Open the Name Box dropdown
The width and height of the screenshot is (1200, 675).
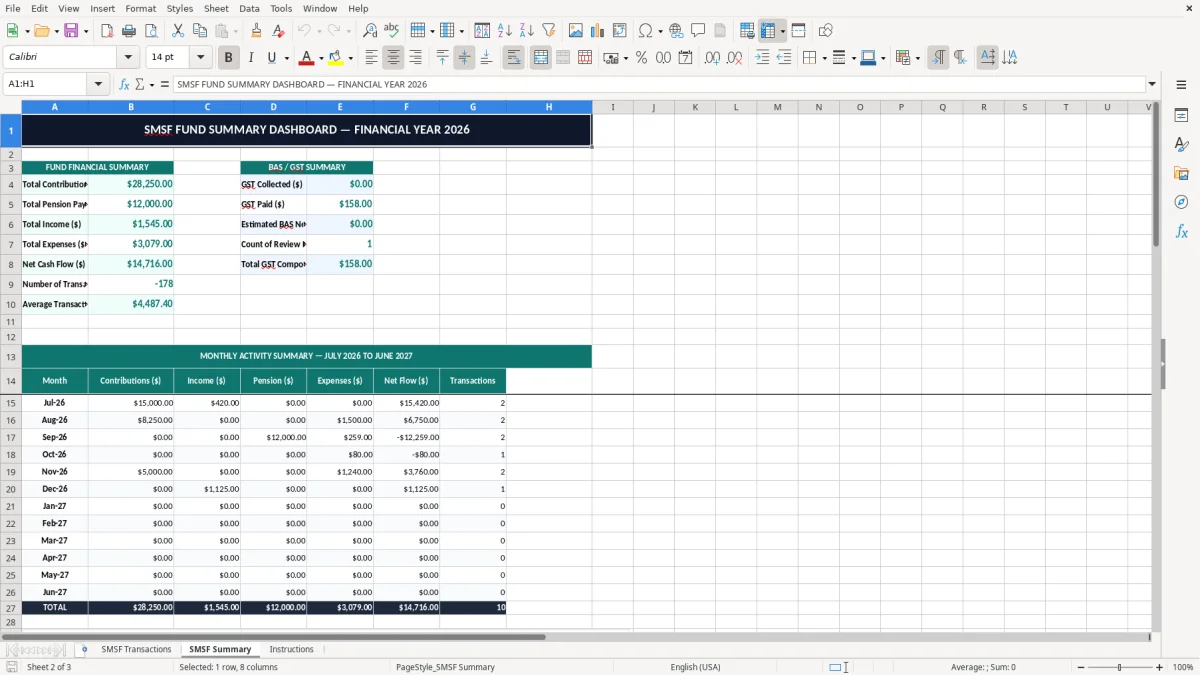[x=98, y=84]
